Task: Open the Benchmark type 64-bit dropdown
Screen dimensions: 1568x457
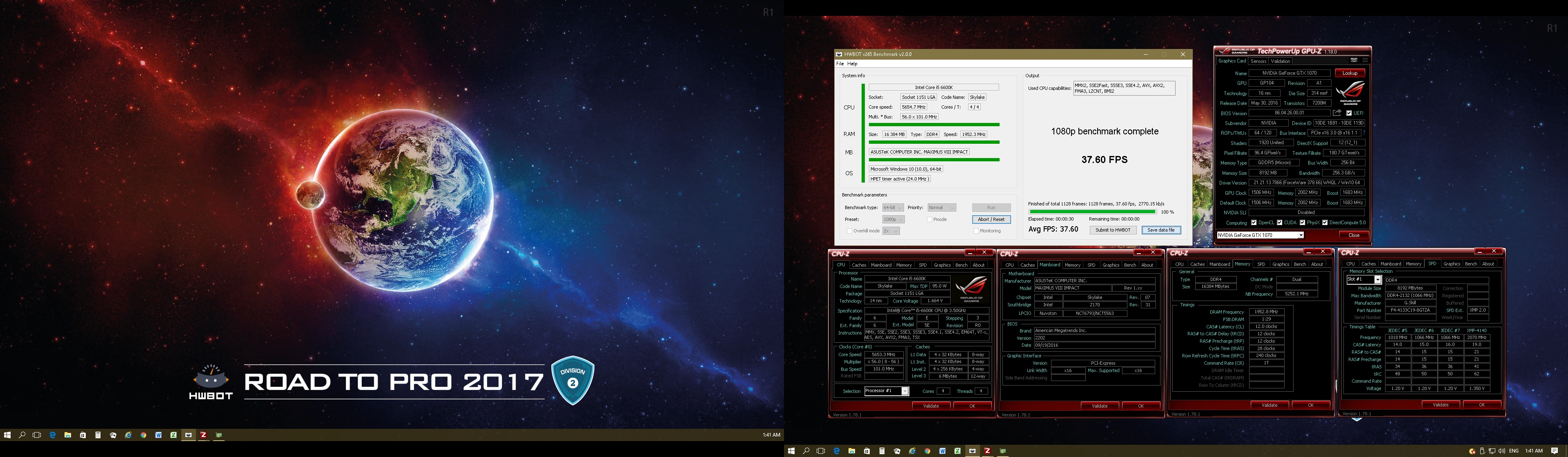Action: pyautogui.click(x=893, y=207)
